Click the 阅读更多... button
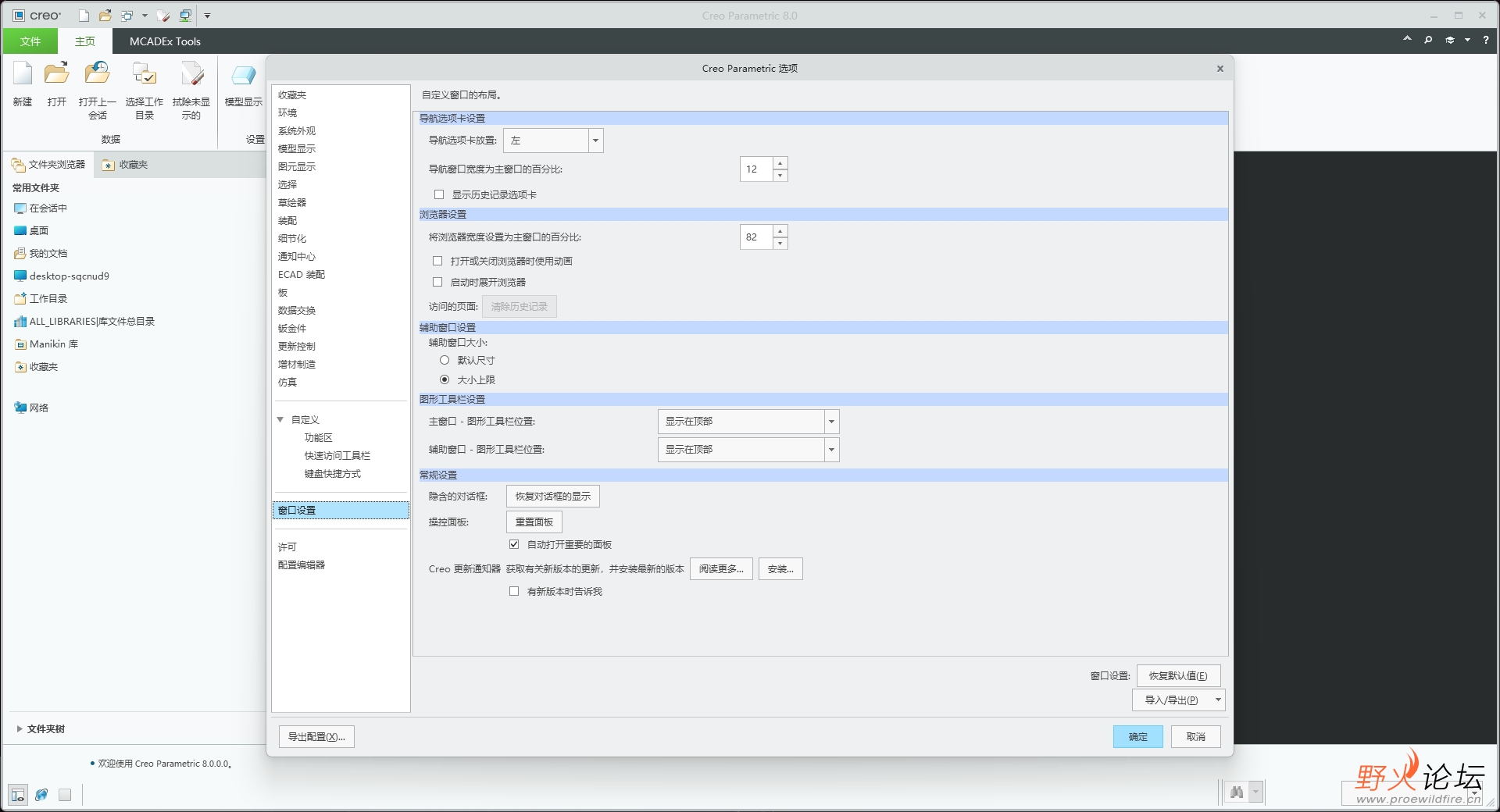Image resolution: width=1500 pixels, height=812 pixels. pyautogui.click(x=721, y=569)
